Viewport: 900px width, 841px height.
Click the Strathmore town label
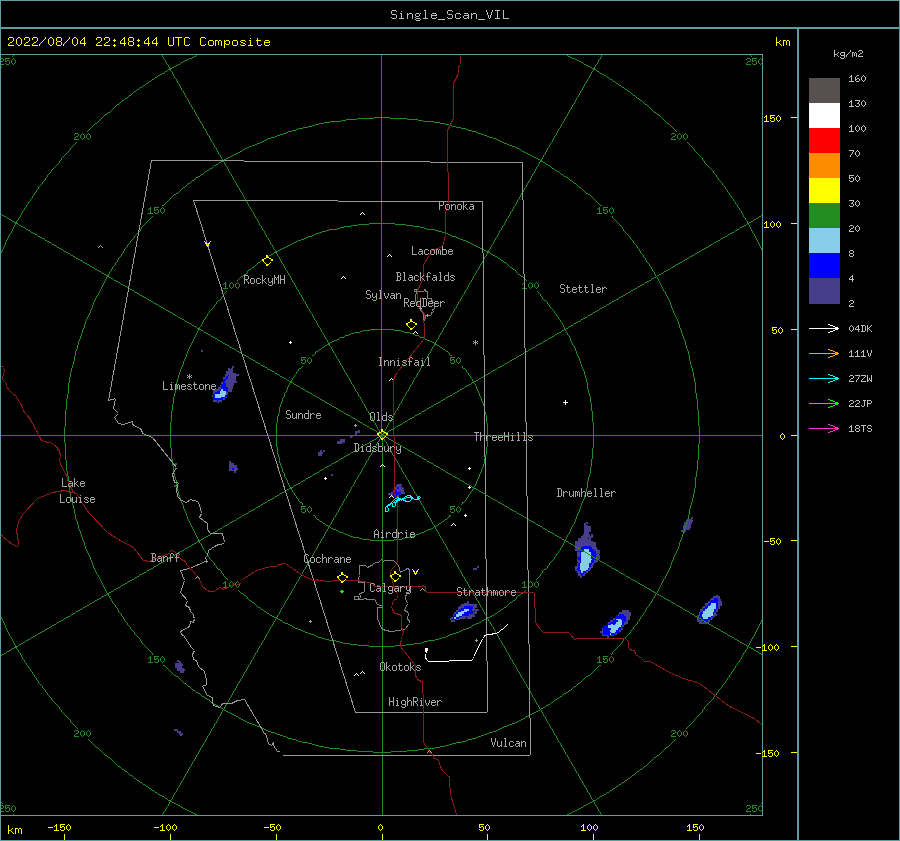point(486,592)
